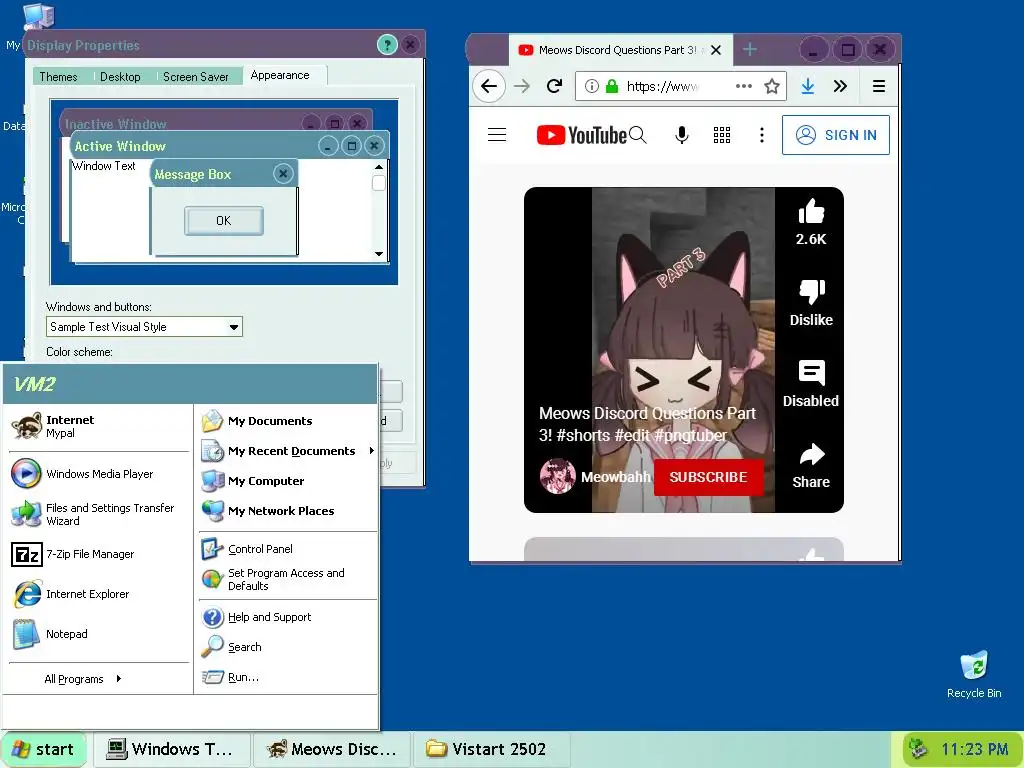This screenshot has width=1024, height=768.
Task: Expand My Recent Documents submenu
Action: point(287,451)
